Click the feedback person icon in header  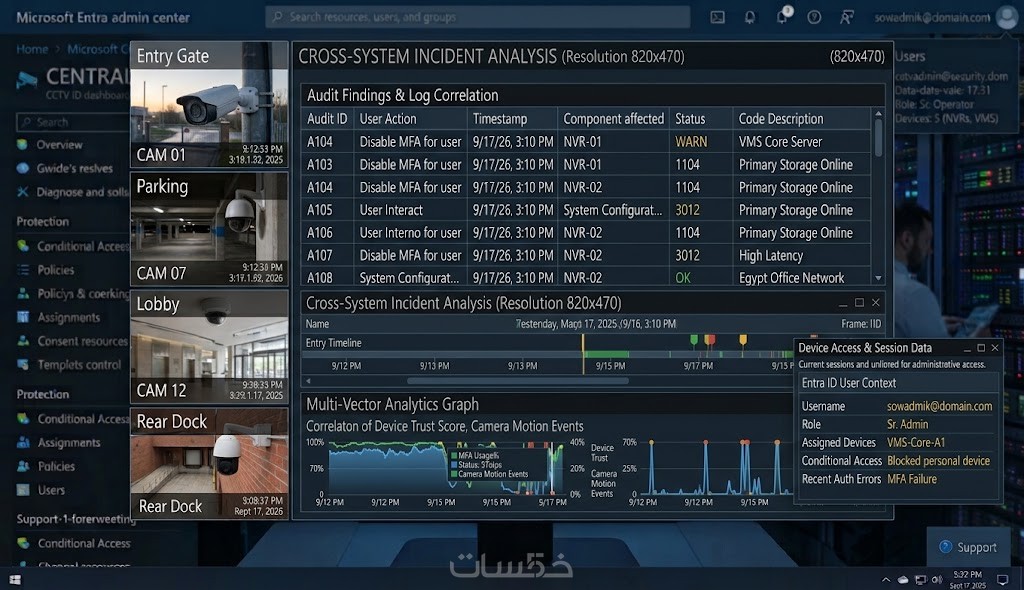coord(846,18)
